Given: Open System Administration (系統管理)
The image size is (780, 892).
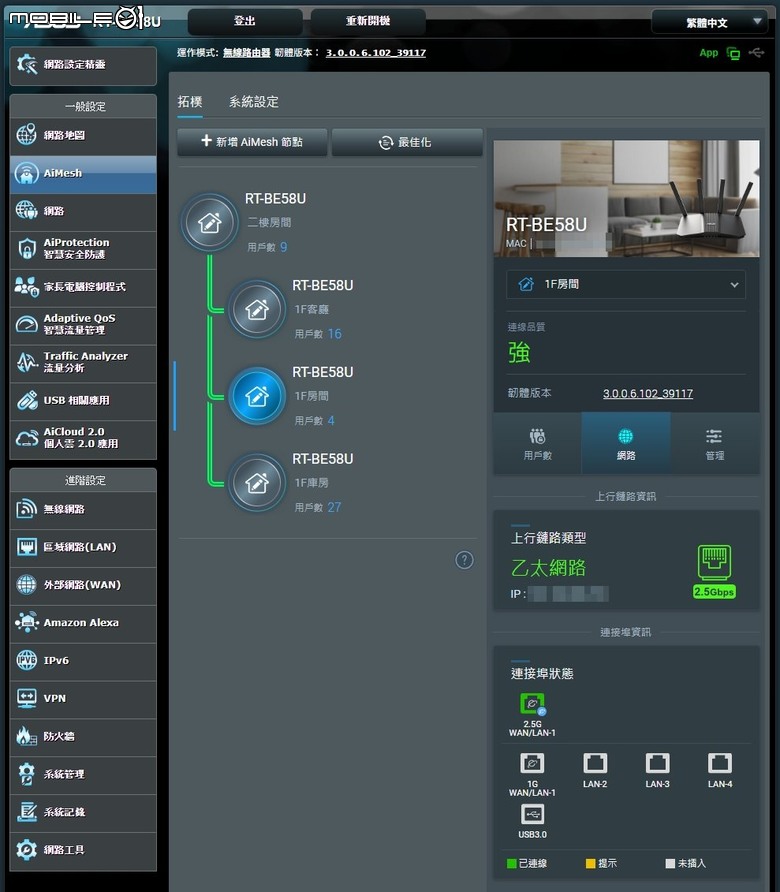Looking at the screenshot, I should coord(83,774).
